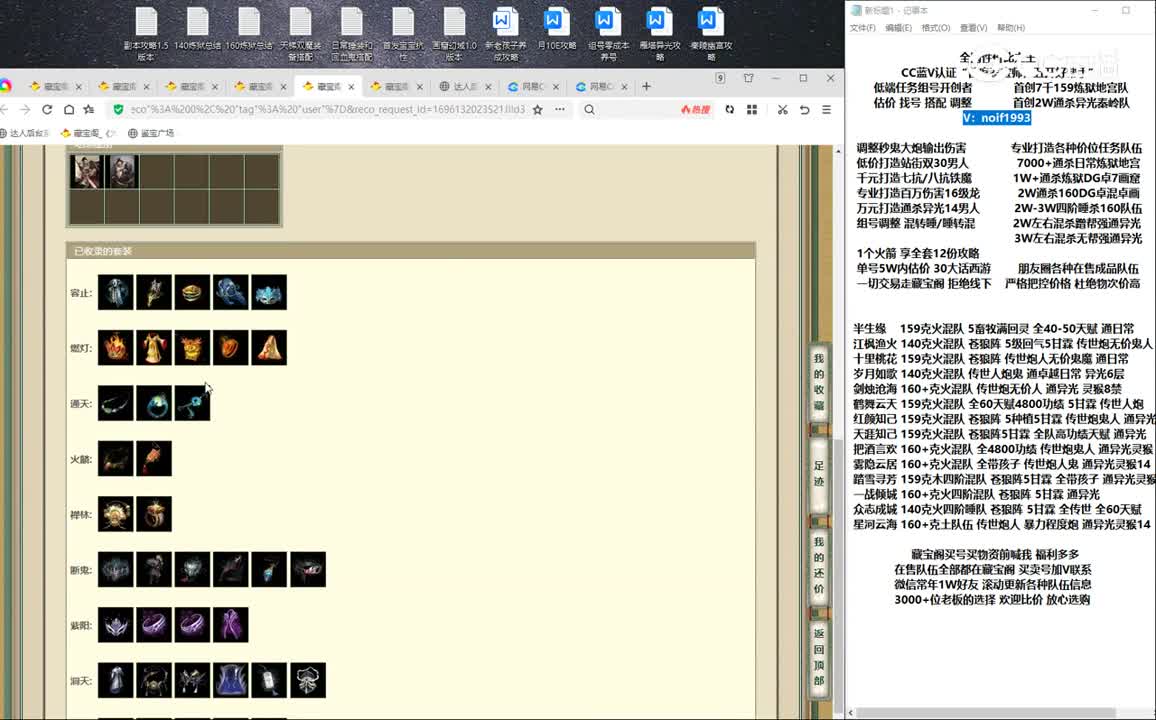Click Notepad horizontal scrollbar left arrow
The height and width of the screenshot is (720, 1156).
852,713
